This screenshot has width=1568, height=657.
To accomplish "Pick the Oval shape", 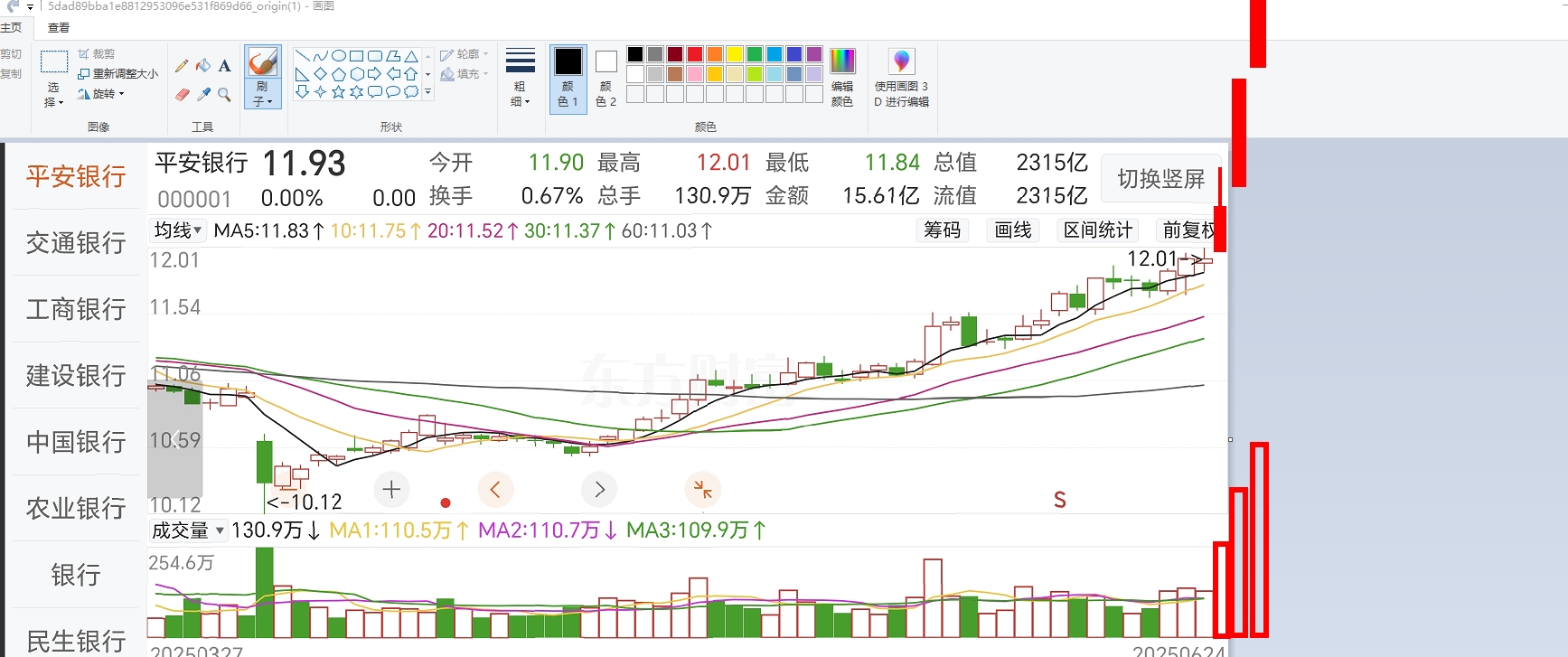I will click(339, 56).
